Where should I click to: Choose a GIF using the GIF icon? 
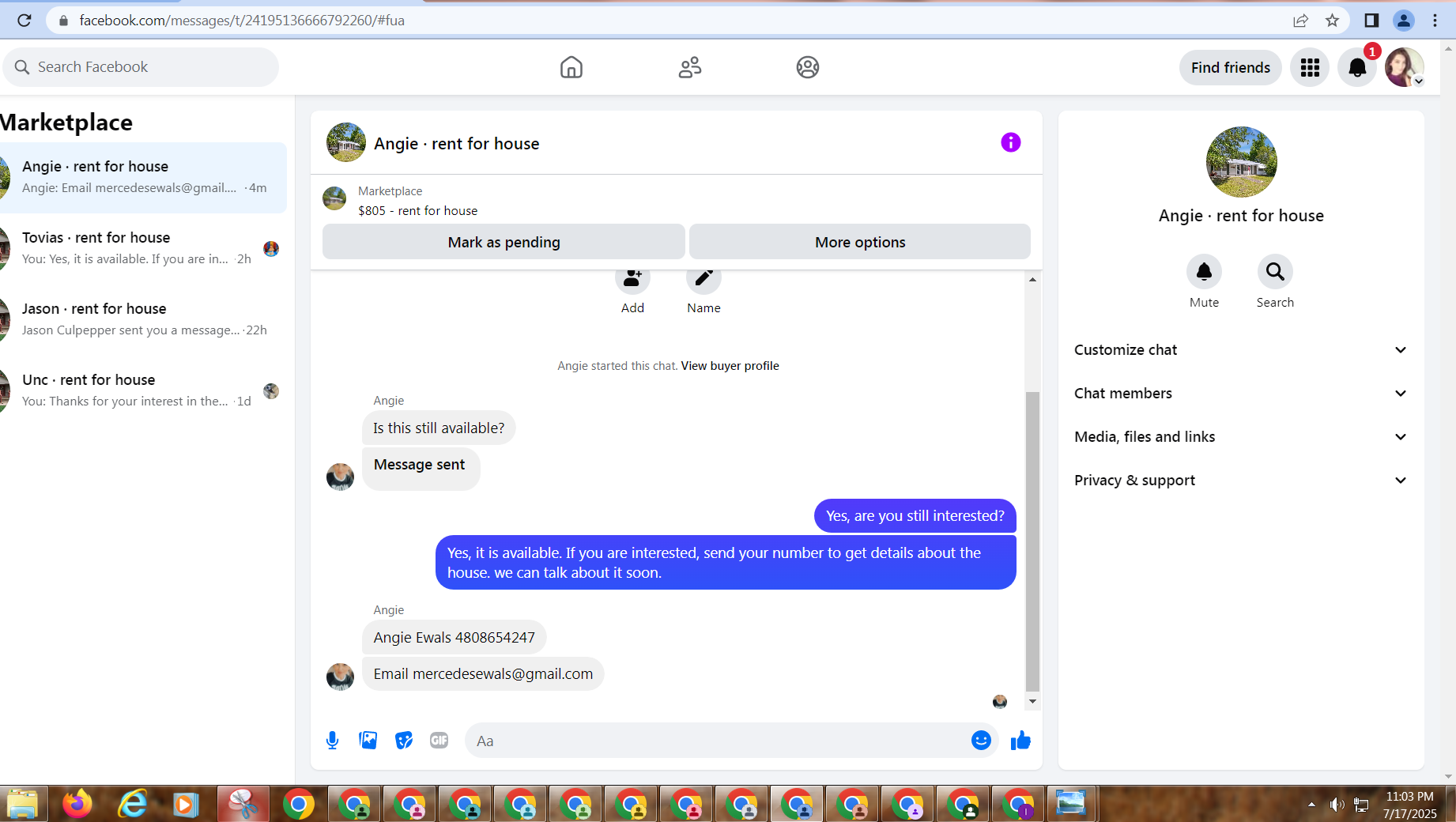tap(439, 741)
